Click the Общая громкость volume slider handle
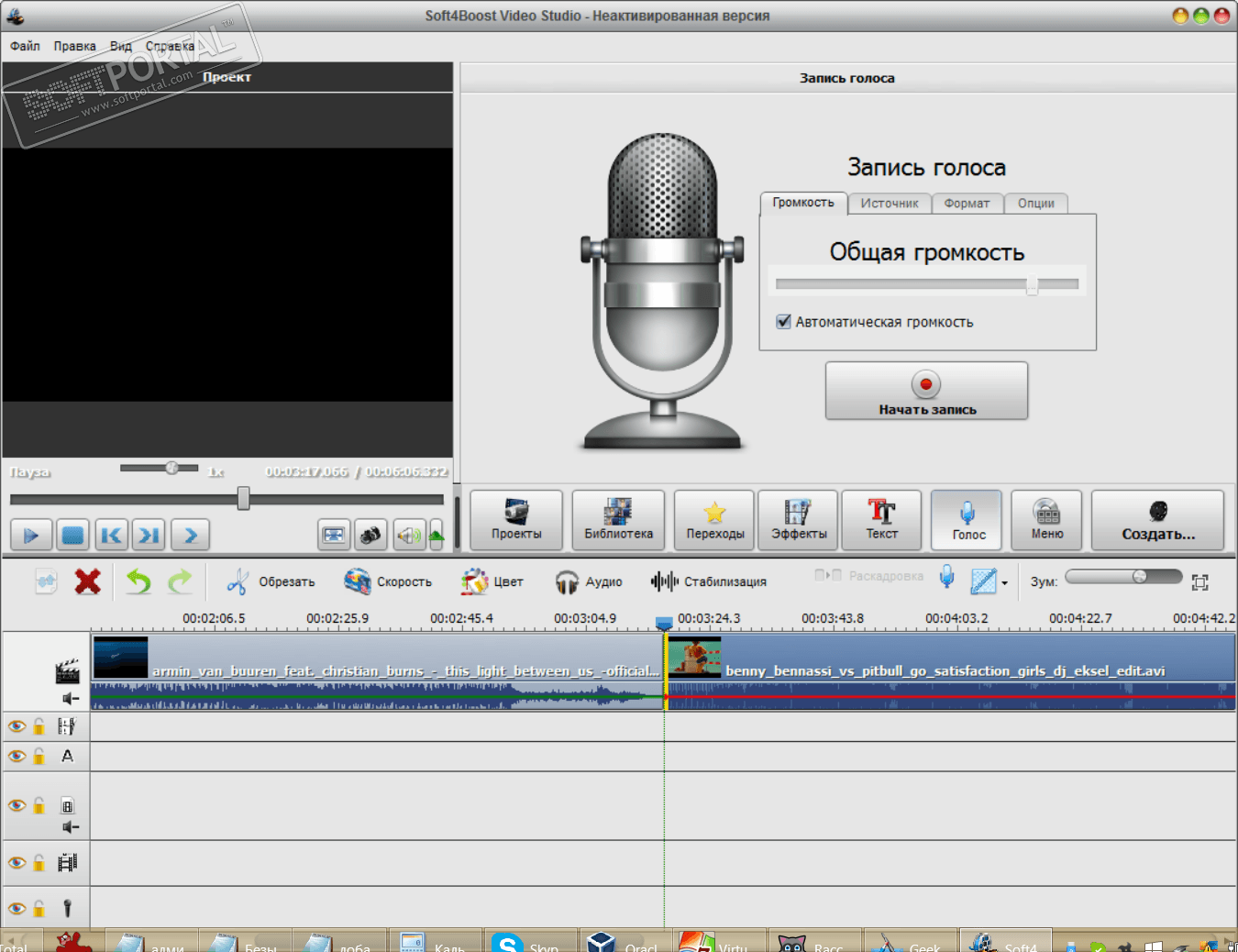1238x952 pixels. tap(1032, 284)
